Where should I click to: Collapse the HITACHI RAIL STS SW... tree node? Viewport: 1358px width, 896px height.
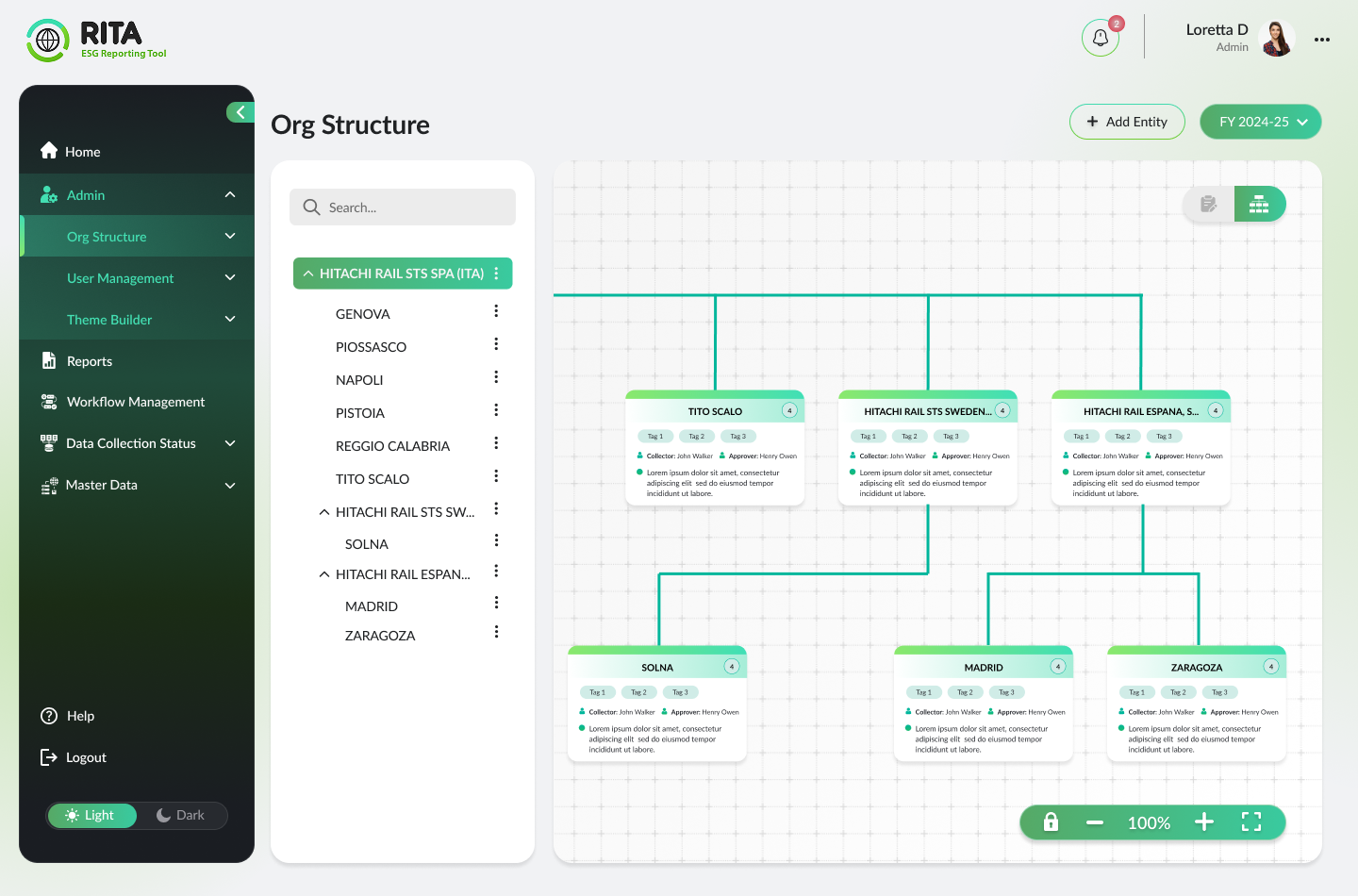click(324, 512)
